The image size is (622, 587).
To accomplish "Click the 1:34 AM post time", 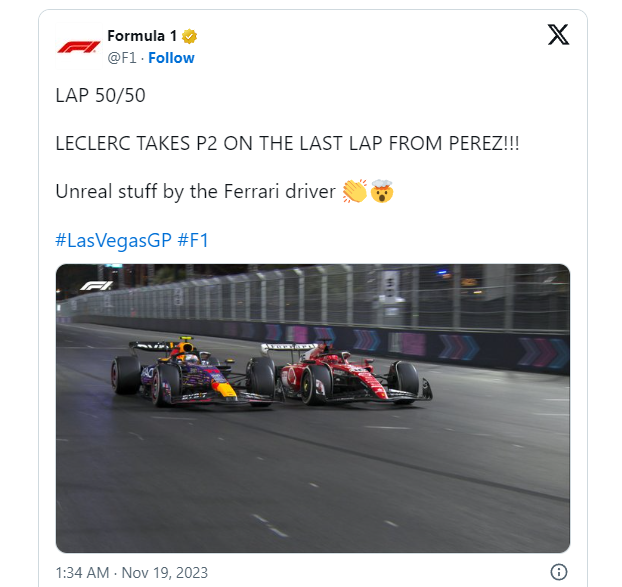I will click(x=81, y=572).
